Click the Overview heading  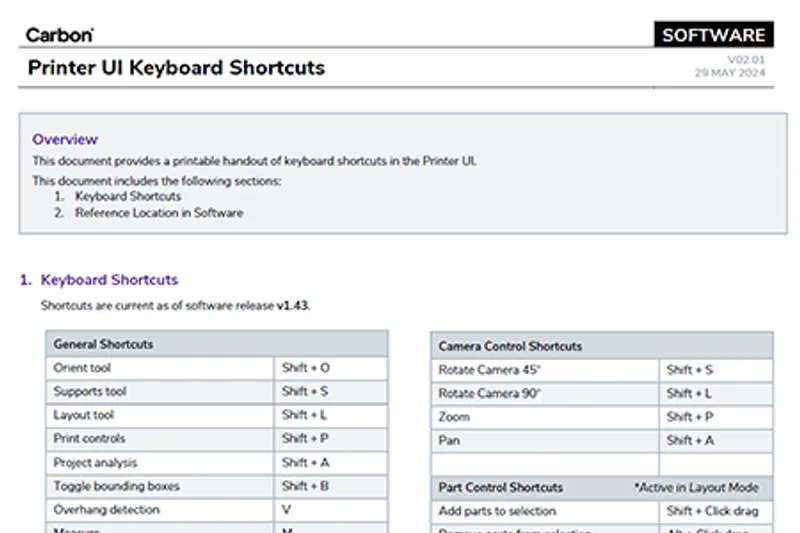(65, 139)
